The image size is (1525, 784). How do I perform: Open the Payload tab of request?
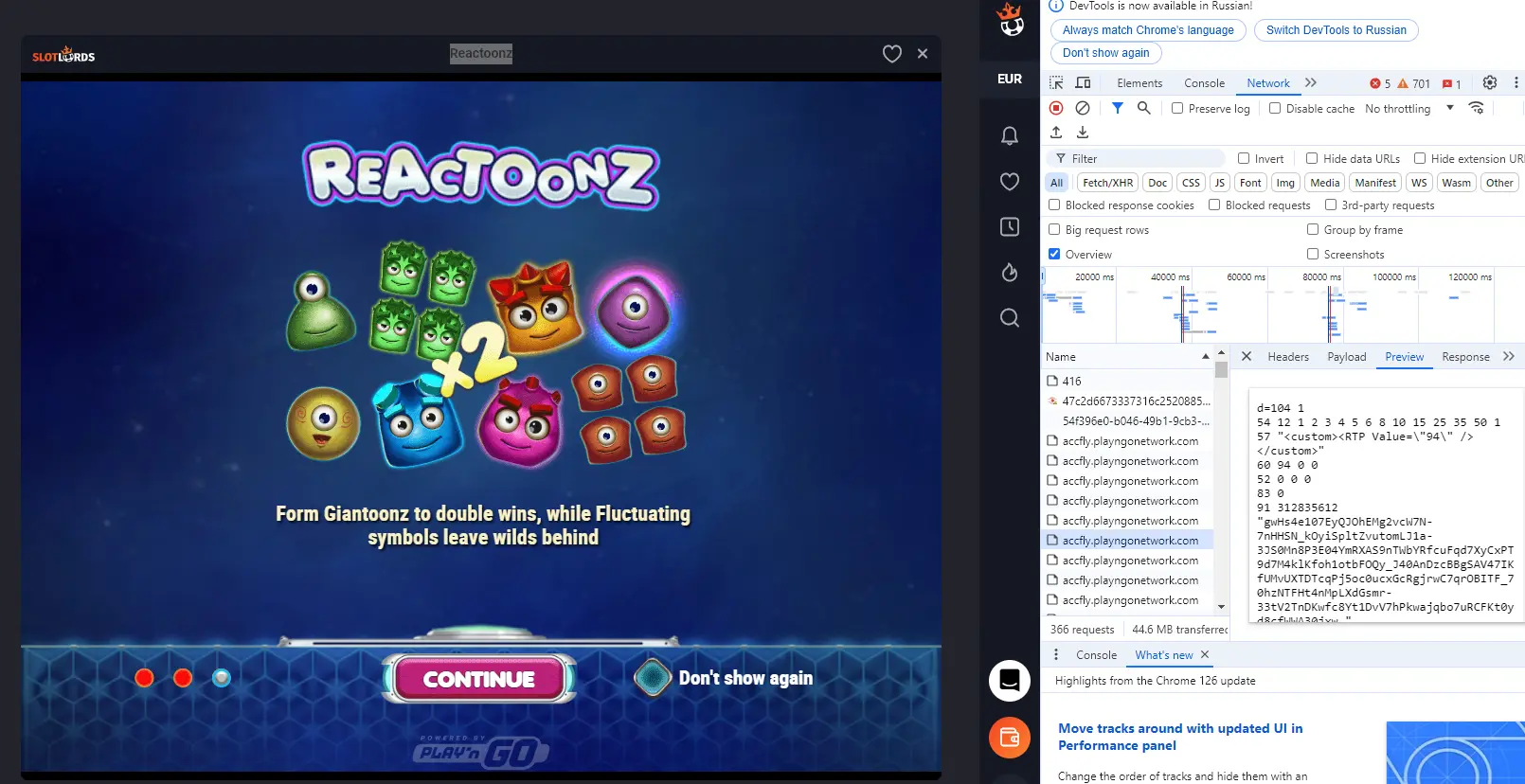[1346, 357]
